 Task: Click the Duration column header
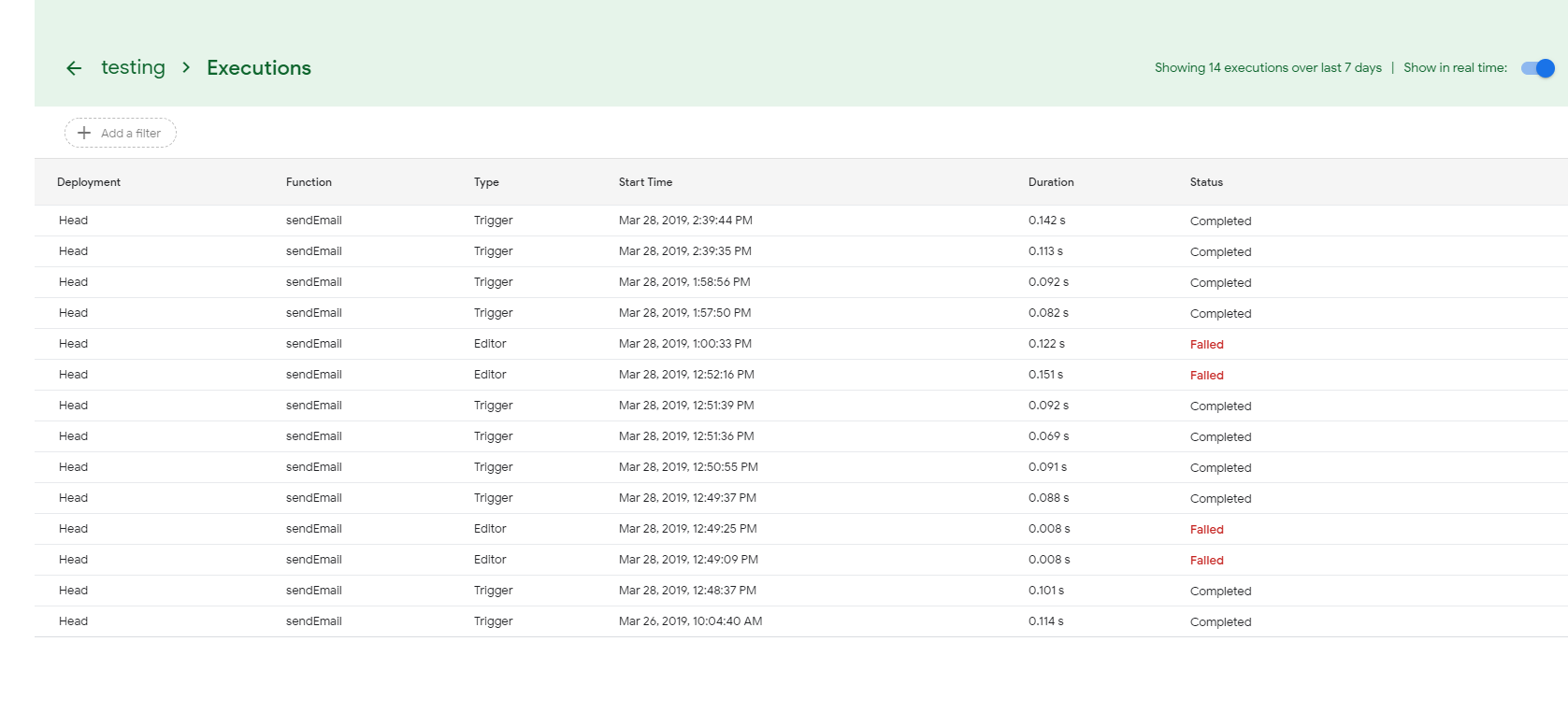click(x=1051, y=182)
